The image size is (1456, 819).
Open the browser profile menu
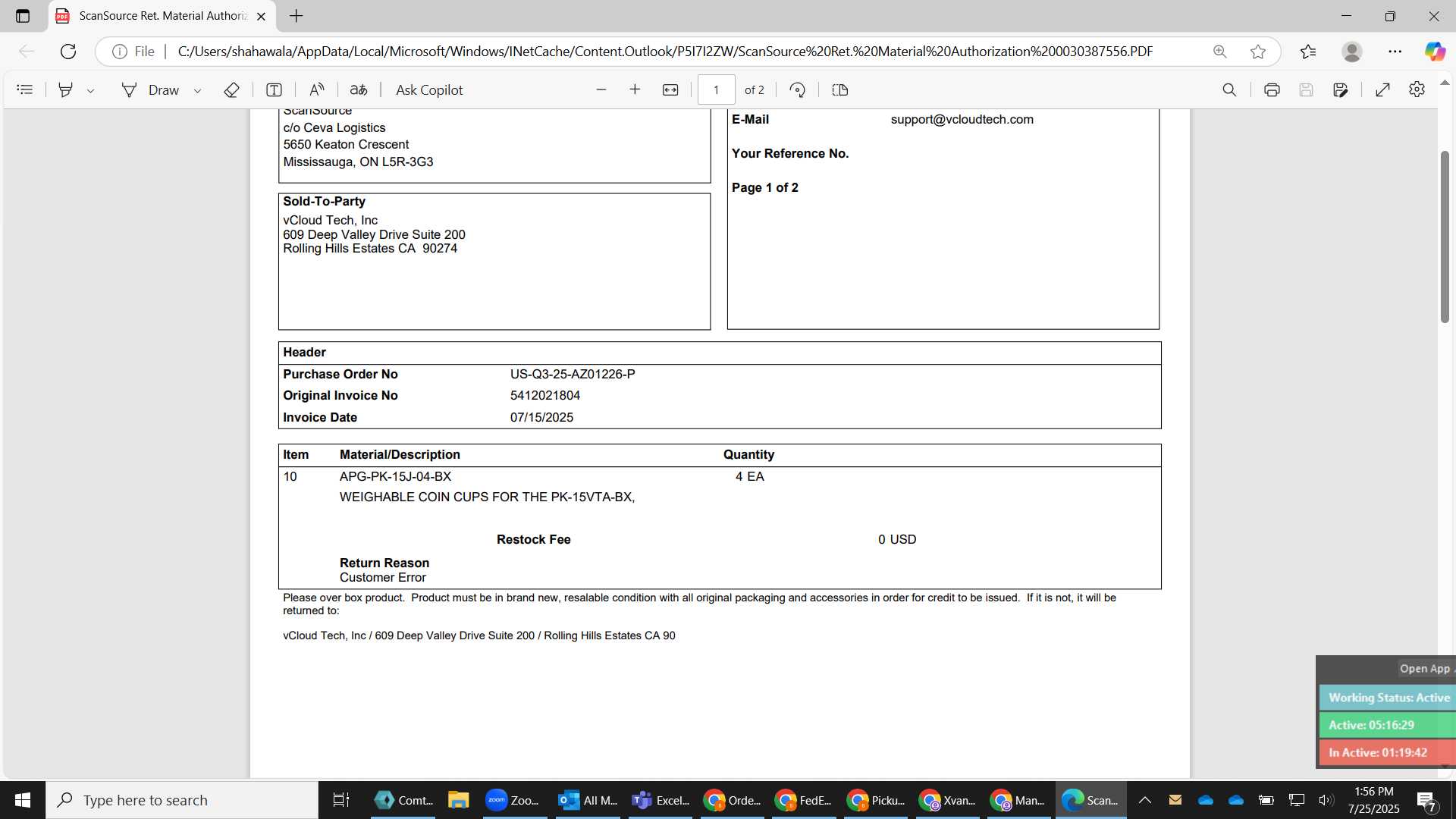point(1352,52)
